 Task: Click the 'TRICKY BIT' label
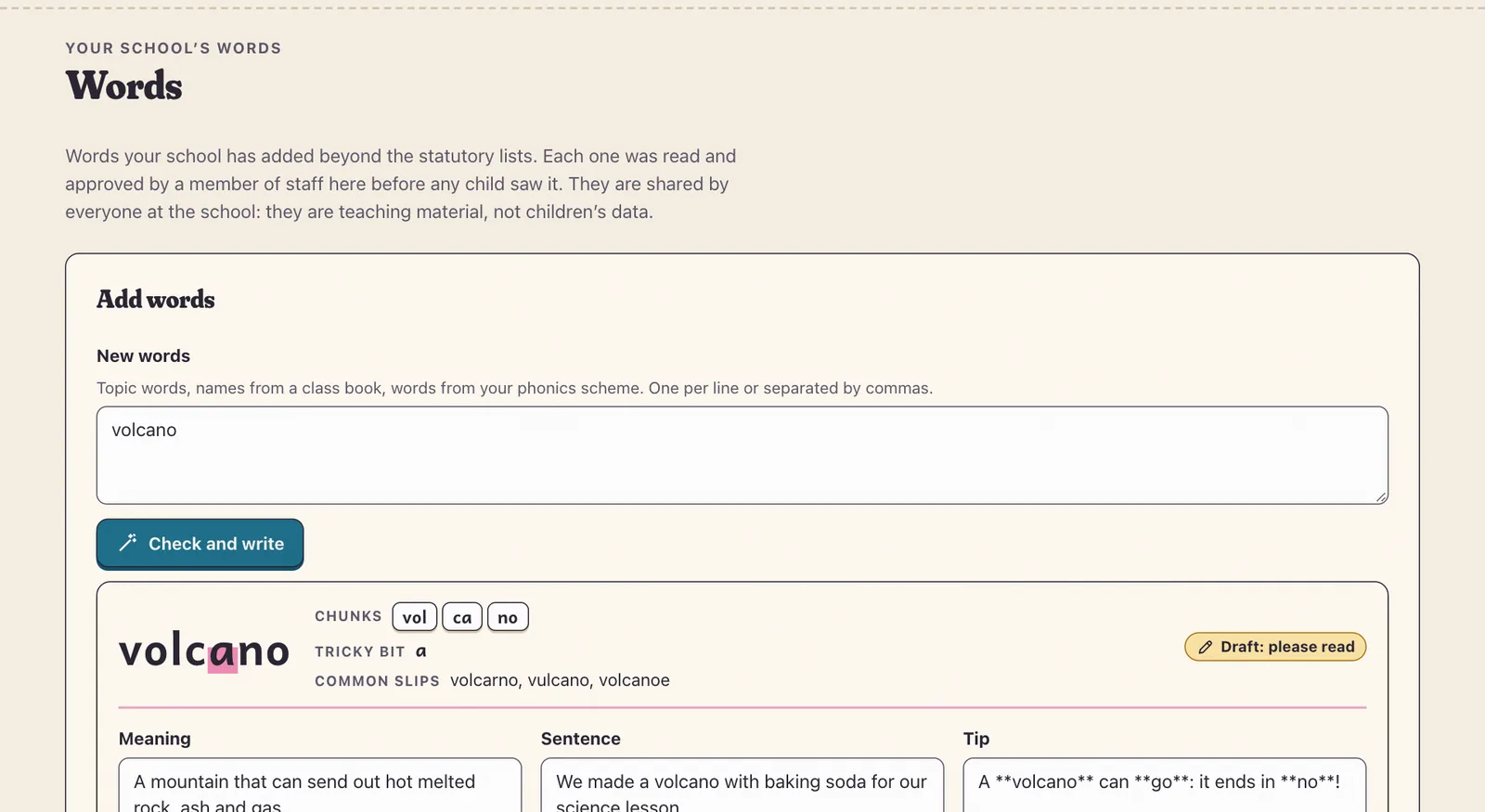(360, 651)
